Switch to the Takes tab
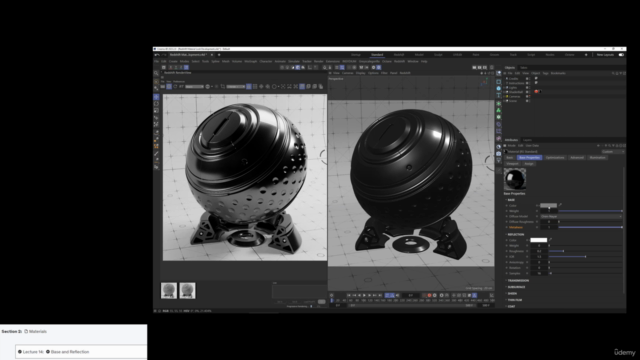Viewport: 640px width, 360px height. (x=524, y=68)
